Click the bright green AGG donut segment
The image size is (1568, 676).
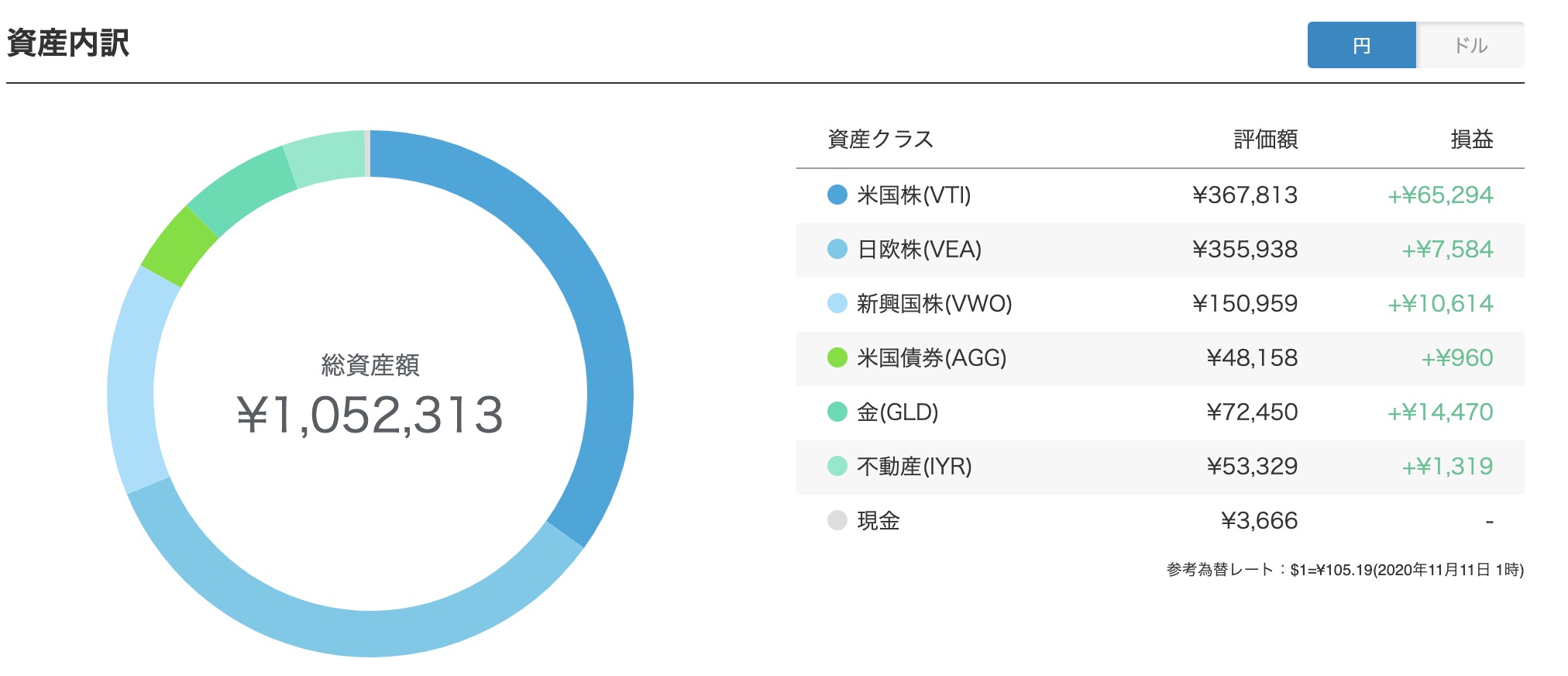[178, 247]
